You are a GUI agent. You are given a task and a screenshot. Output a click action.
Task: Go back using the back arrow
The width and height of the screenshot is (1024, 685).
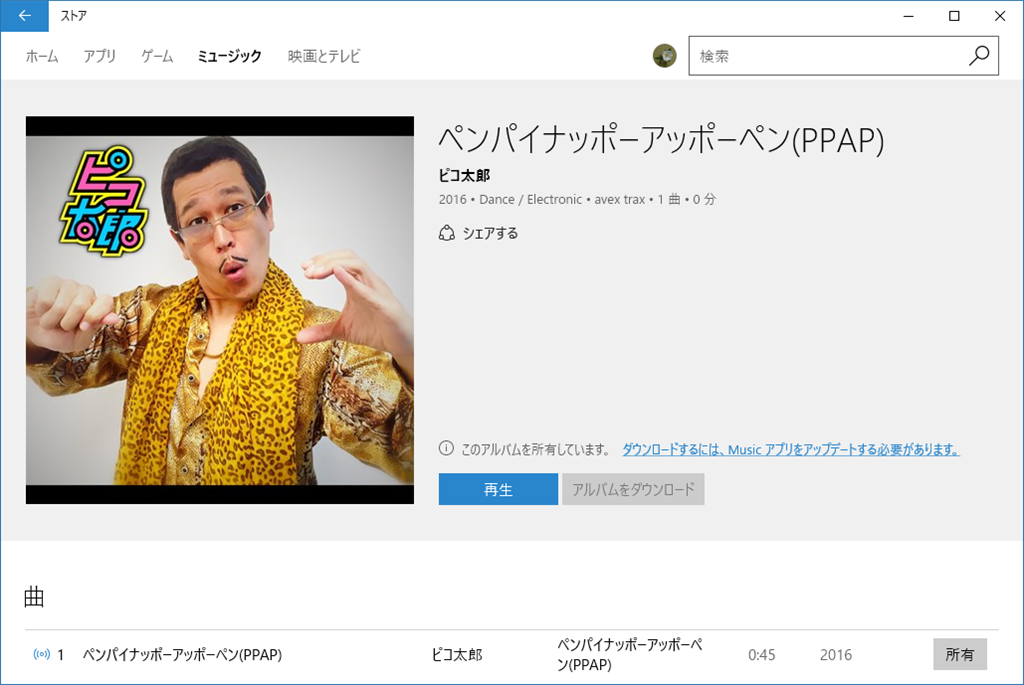pyautogui.click(x=24, y=16)
